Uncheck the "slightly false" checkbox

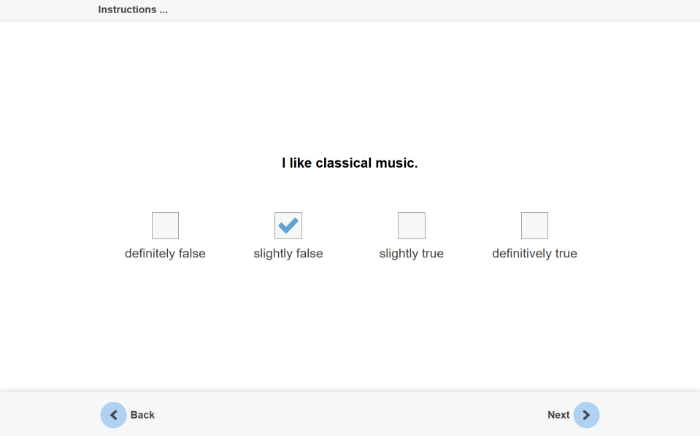[288, 225]
